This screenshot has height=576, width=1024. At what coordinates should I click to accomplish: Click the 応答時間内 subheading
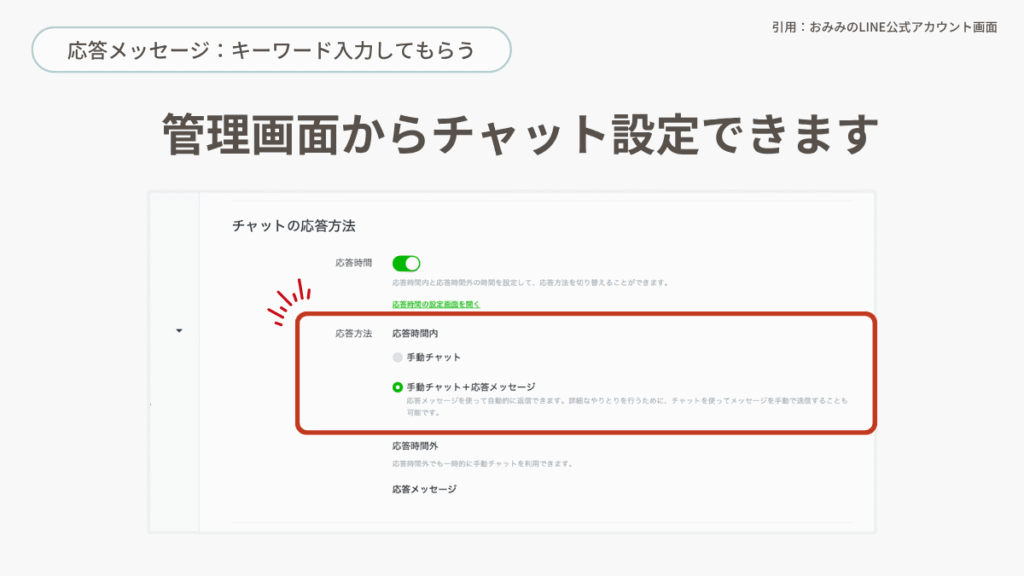pos(415,333)
